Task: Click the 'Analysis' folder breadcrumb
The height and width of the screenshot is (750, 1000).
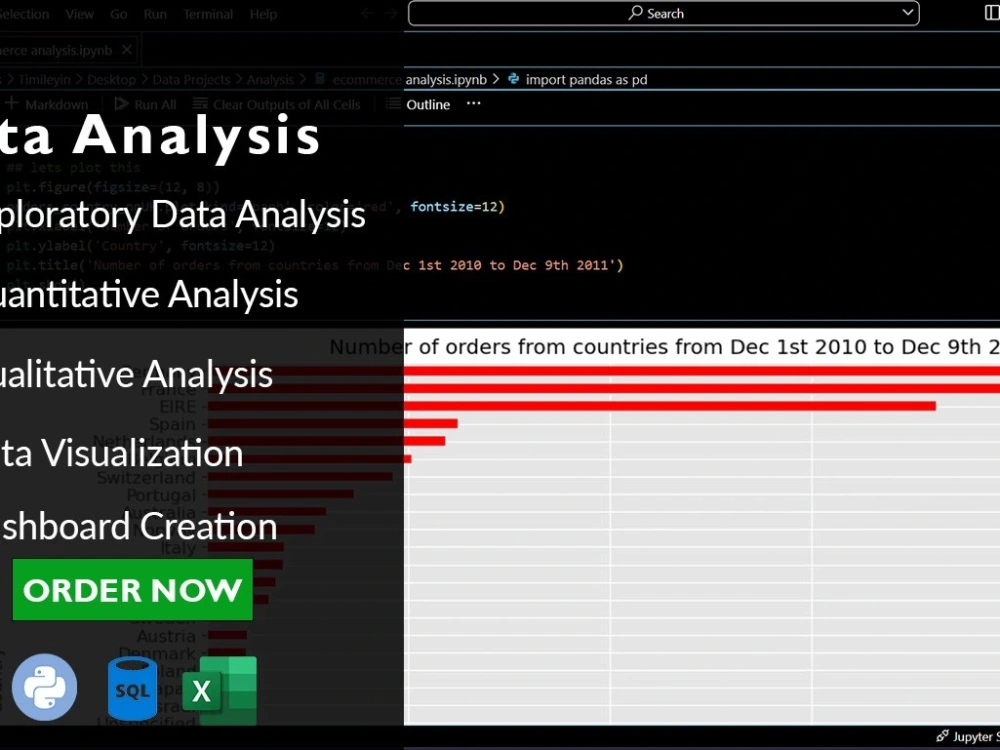Action: point(270,80)
